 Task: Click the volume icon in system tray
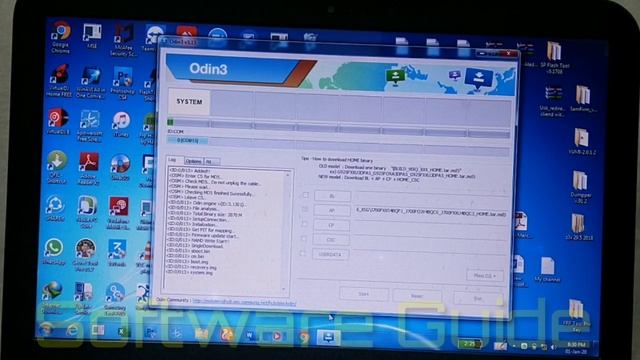pos(553,347)
